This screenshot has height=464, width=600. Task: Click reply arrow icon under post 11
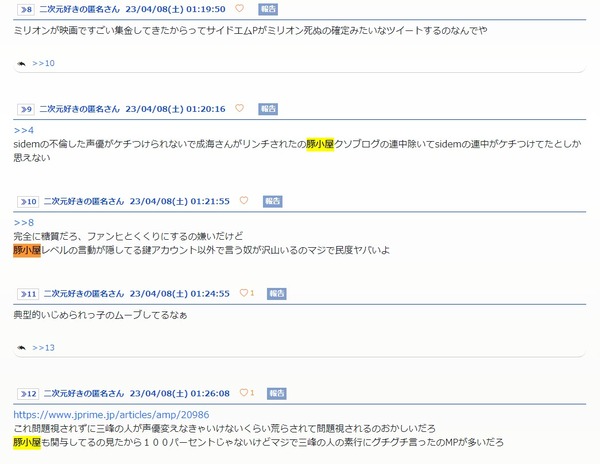21,348
